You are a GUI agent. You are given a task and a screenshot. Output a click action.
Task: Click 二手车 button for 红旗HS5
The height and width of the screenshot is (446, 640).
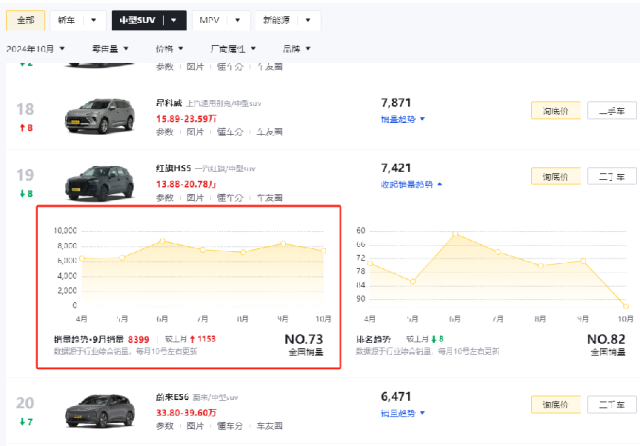tap(612, 177)
